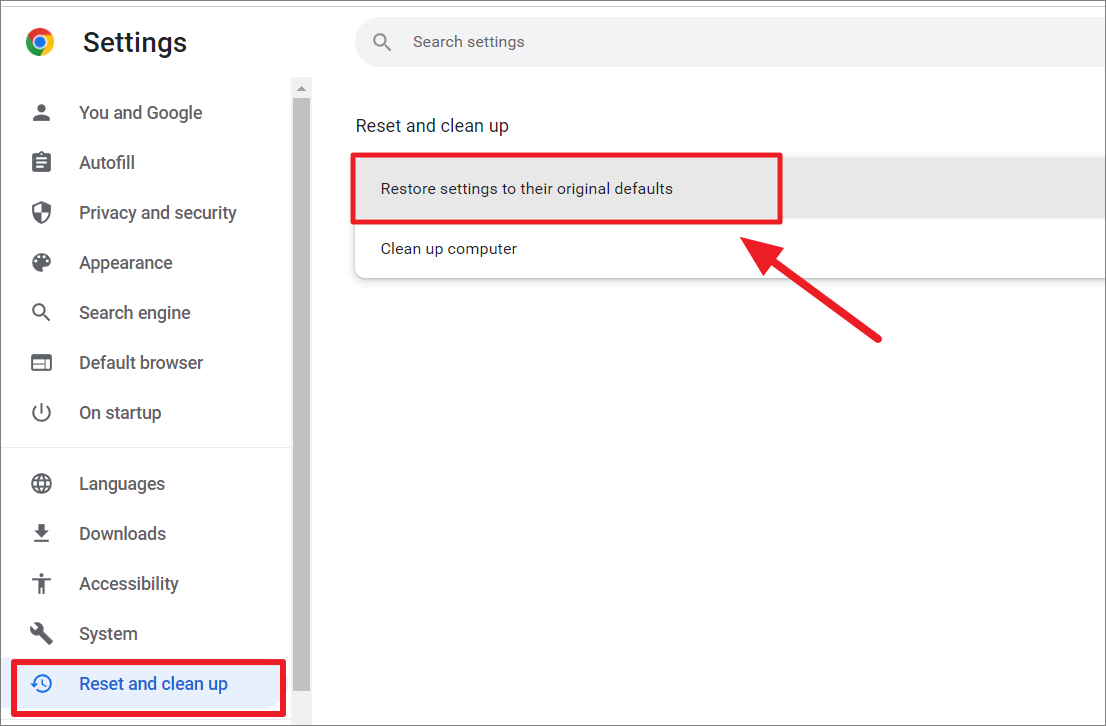Click the shield icon beside Privacy and security
This screenshot has width=1106, height=726.
click(42, 212)
